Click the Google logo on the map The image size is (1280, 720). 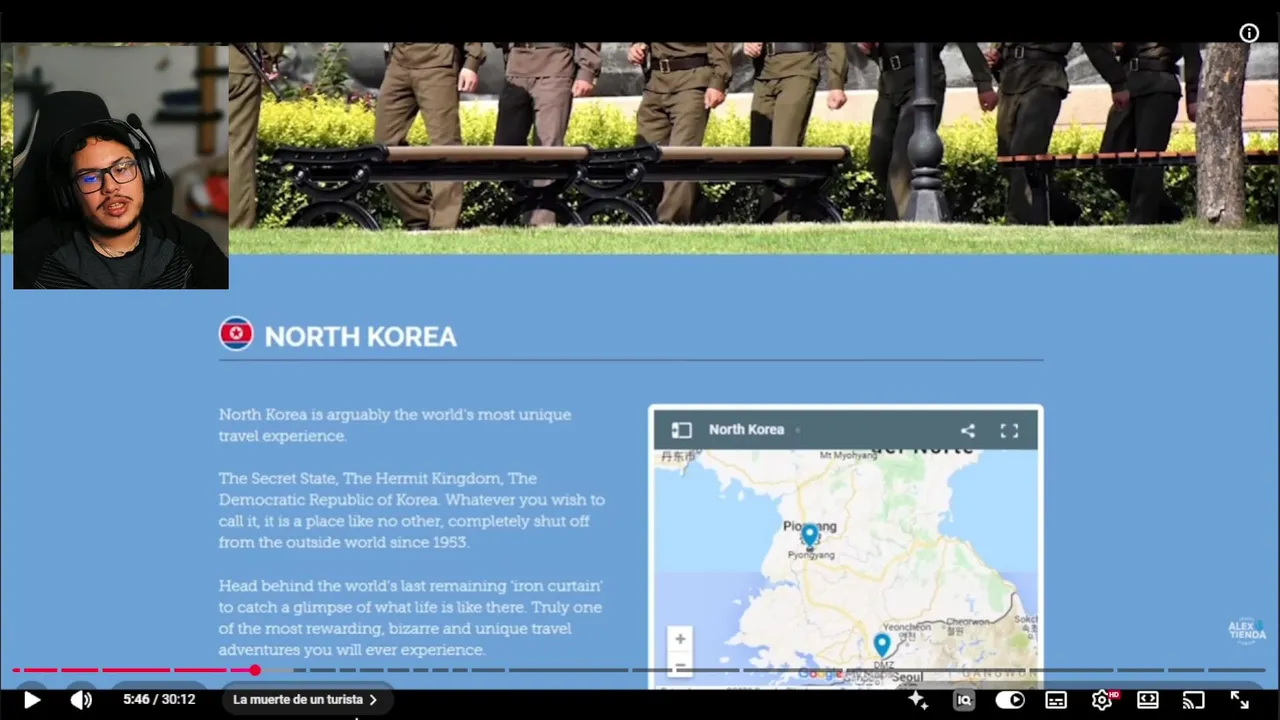pos(820,675)
